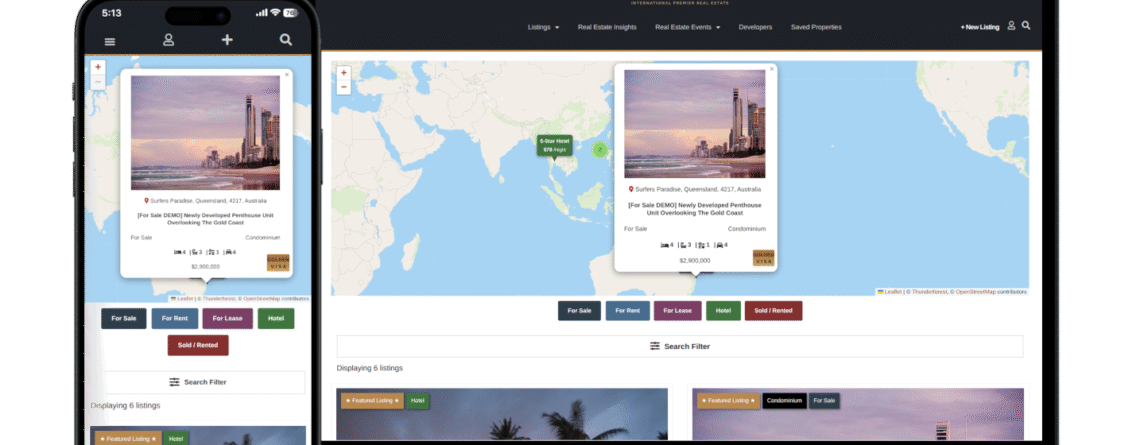Click the desktop header search icon
The image size is (1140, 445).
click(1026, 25)
